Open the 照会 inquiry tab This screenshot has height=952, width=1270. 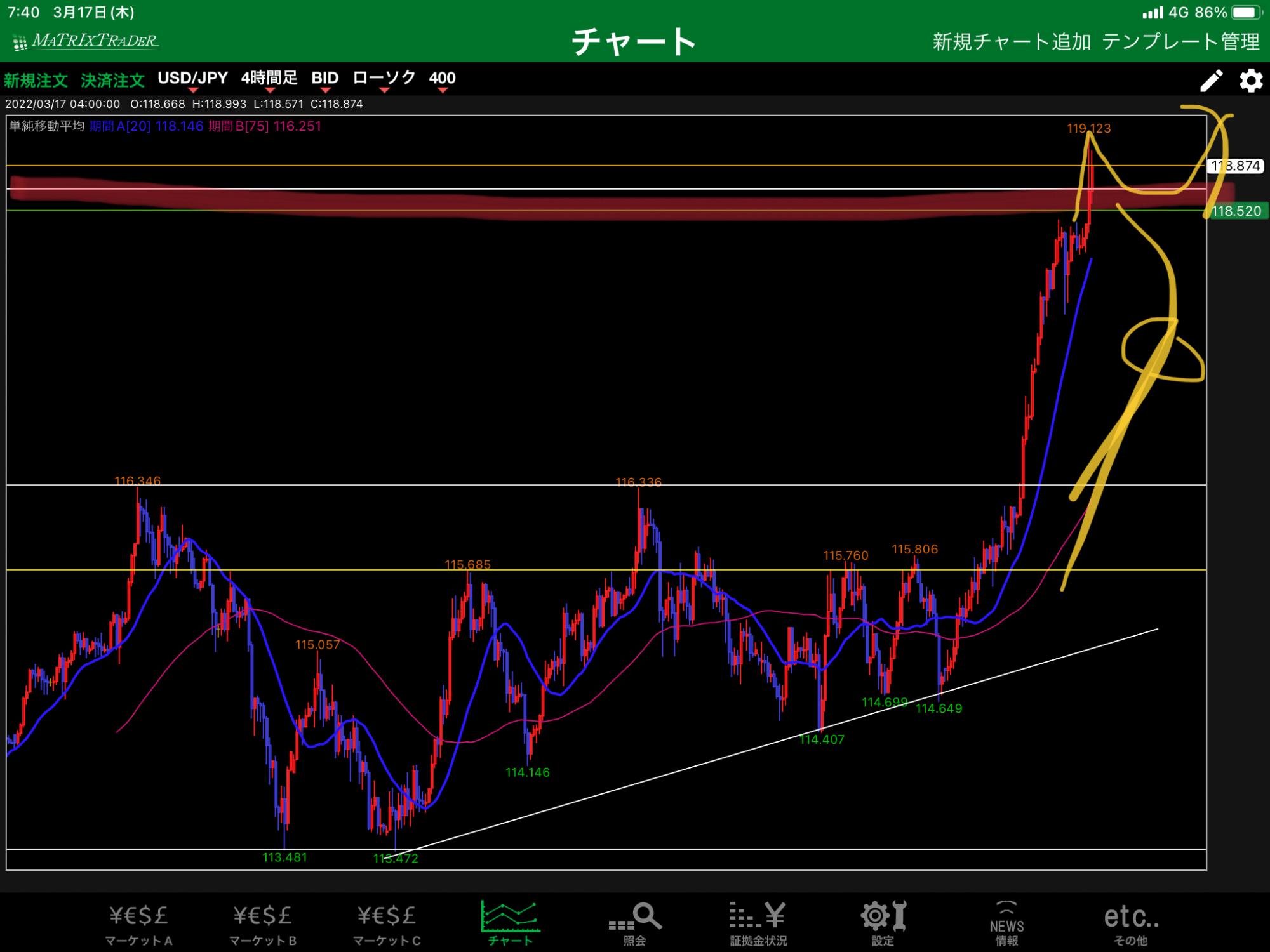pyautogui.click(x=634, y=925)
